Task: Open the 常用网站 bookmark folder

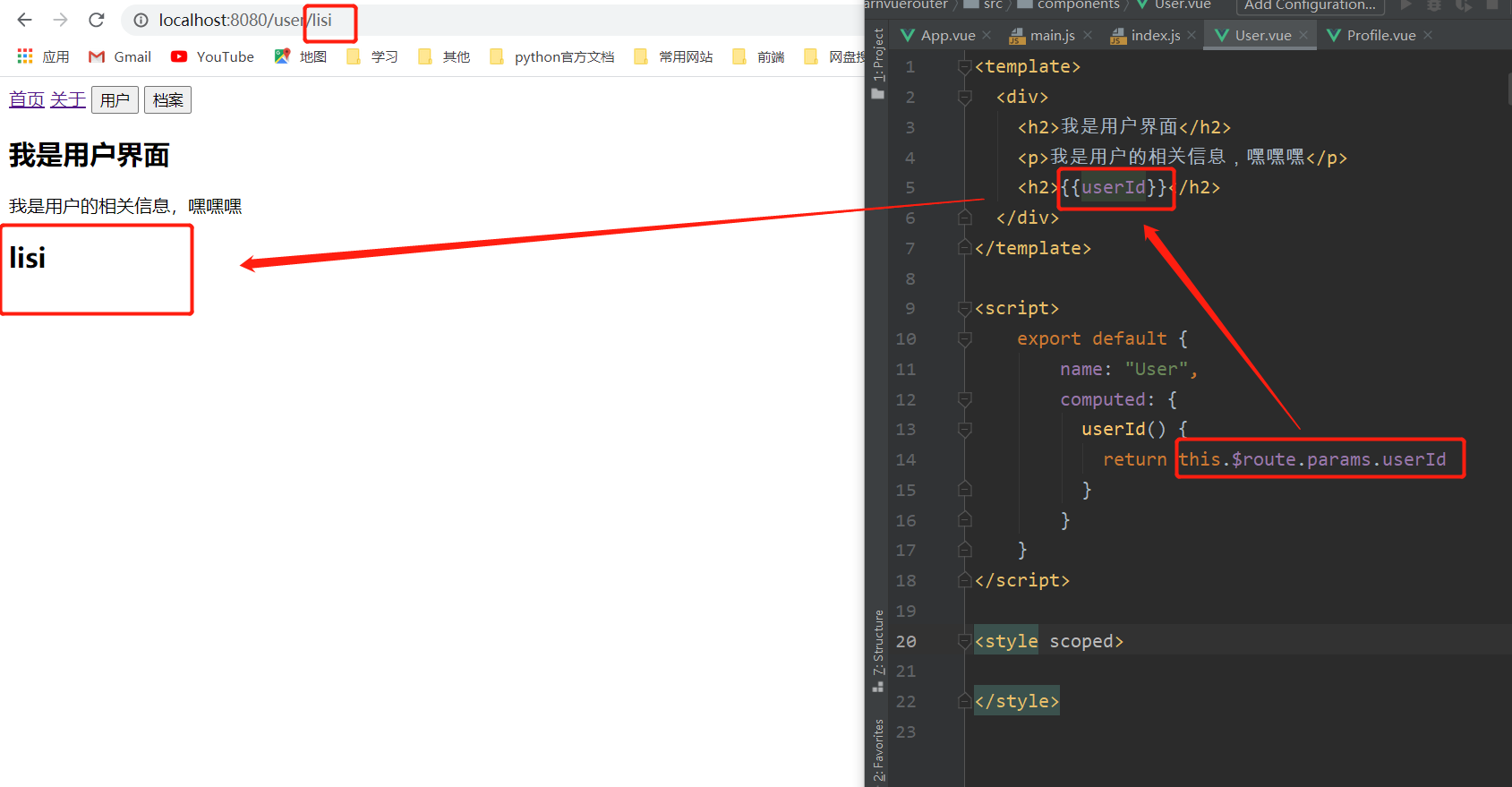Action: [x=673, y=56]
